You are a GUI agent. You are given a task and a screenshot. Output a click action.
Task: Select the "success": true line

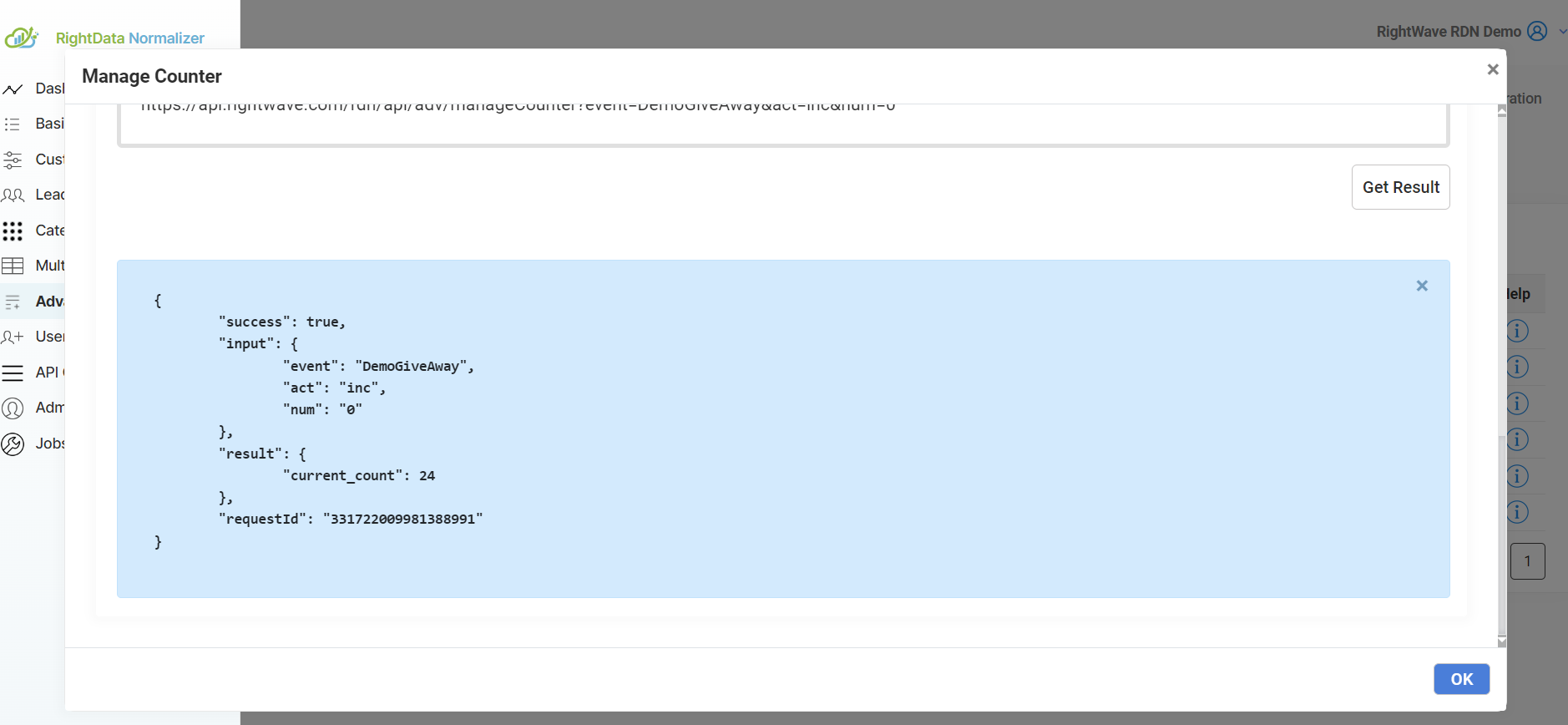281,322
